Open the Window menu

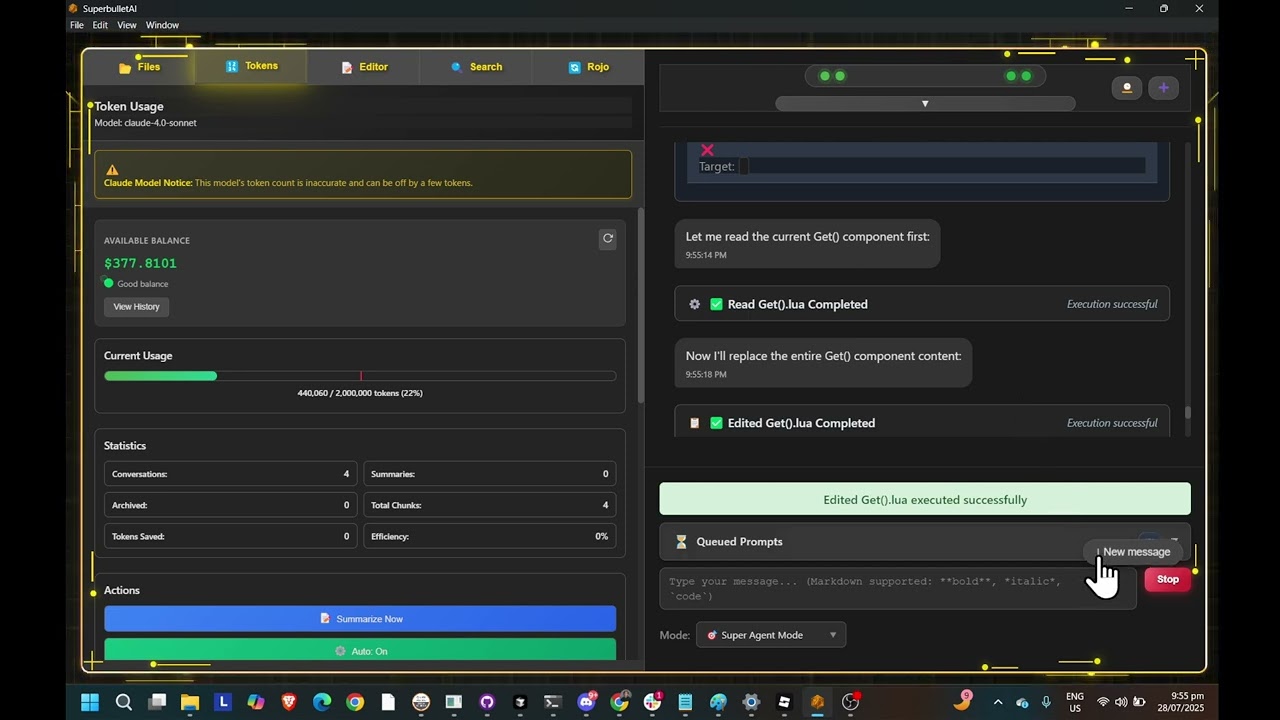(162, 25)
